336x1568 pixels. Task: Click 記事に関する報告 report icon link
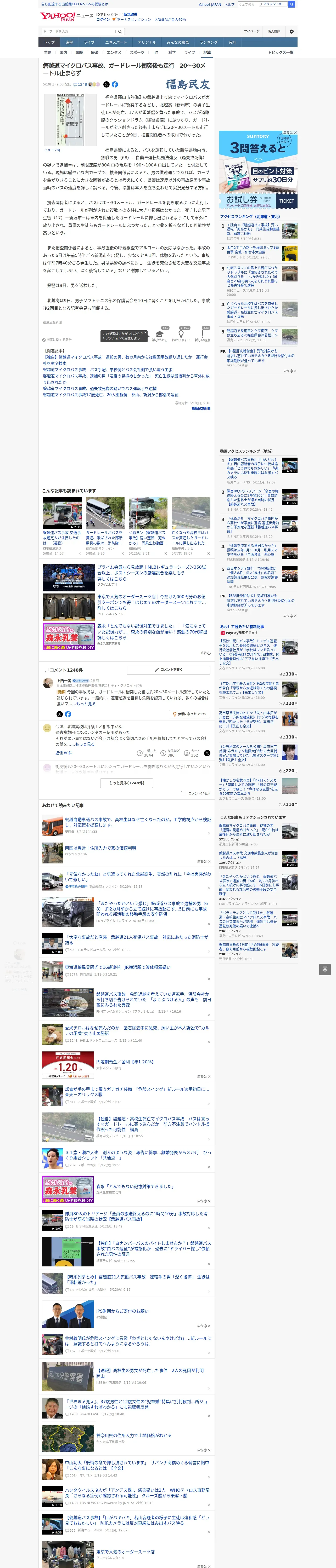(57, 340)
